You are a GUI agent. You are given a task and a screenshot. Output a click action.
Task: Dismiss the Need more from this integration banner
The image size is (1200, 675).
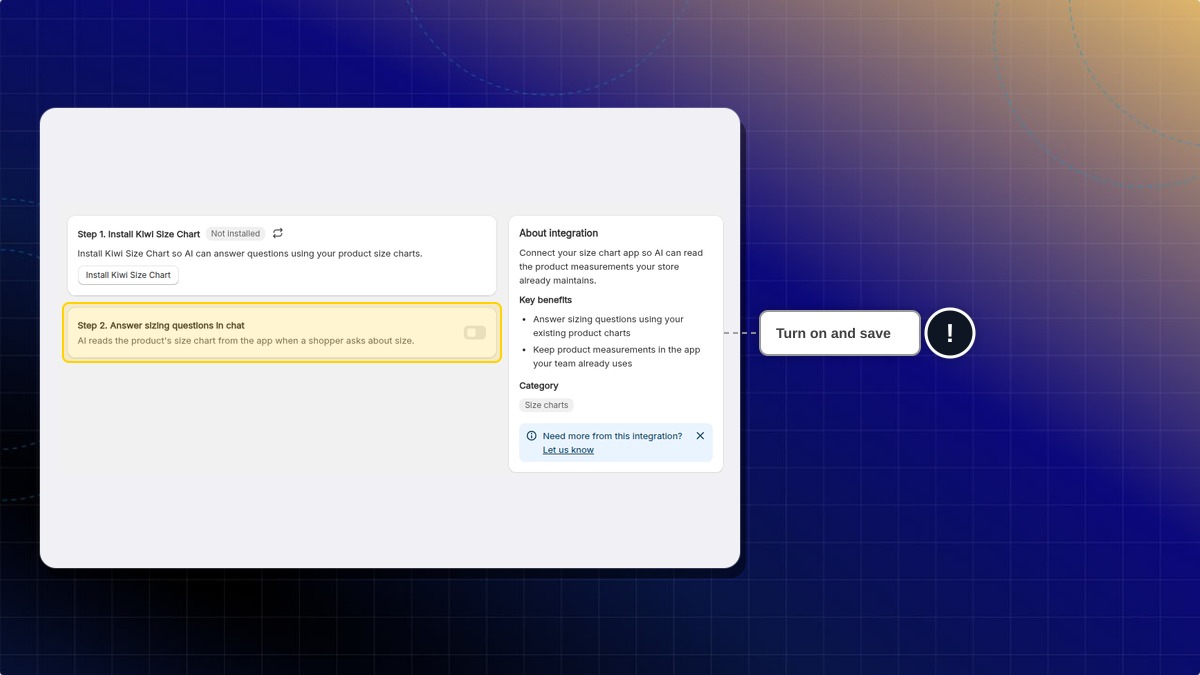(700, 436)
